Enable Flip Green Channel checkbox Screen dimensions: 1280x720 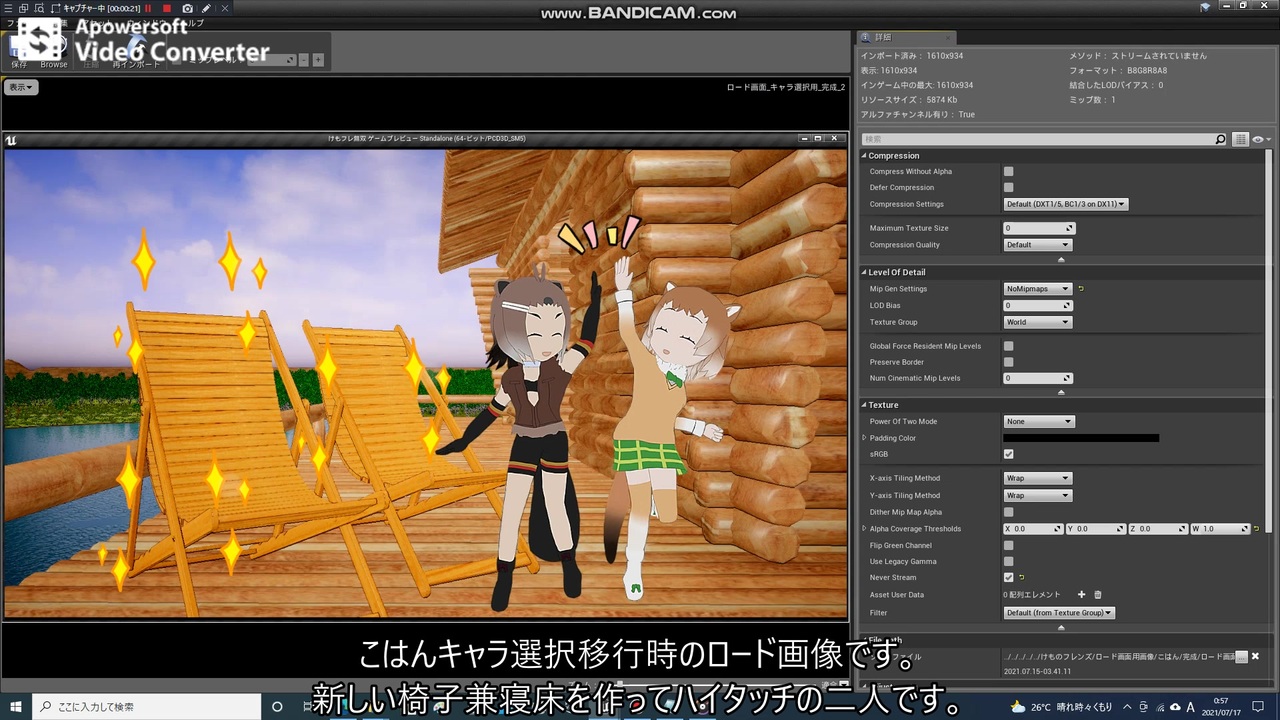1008,545
